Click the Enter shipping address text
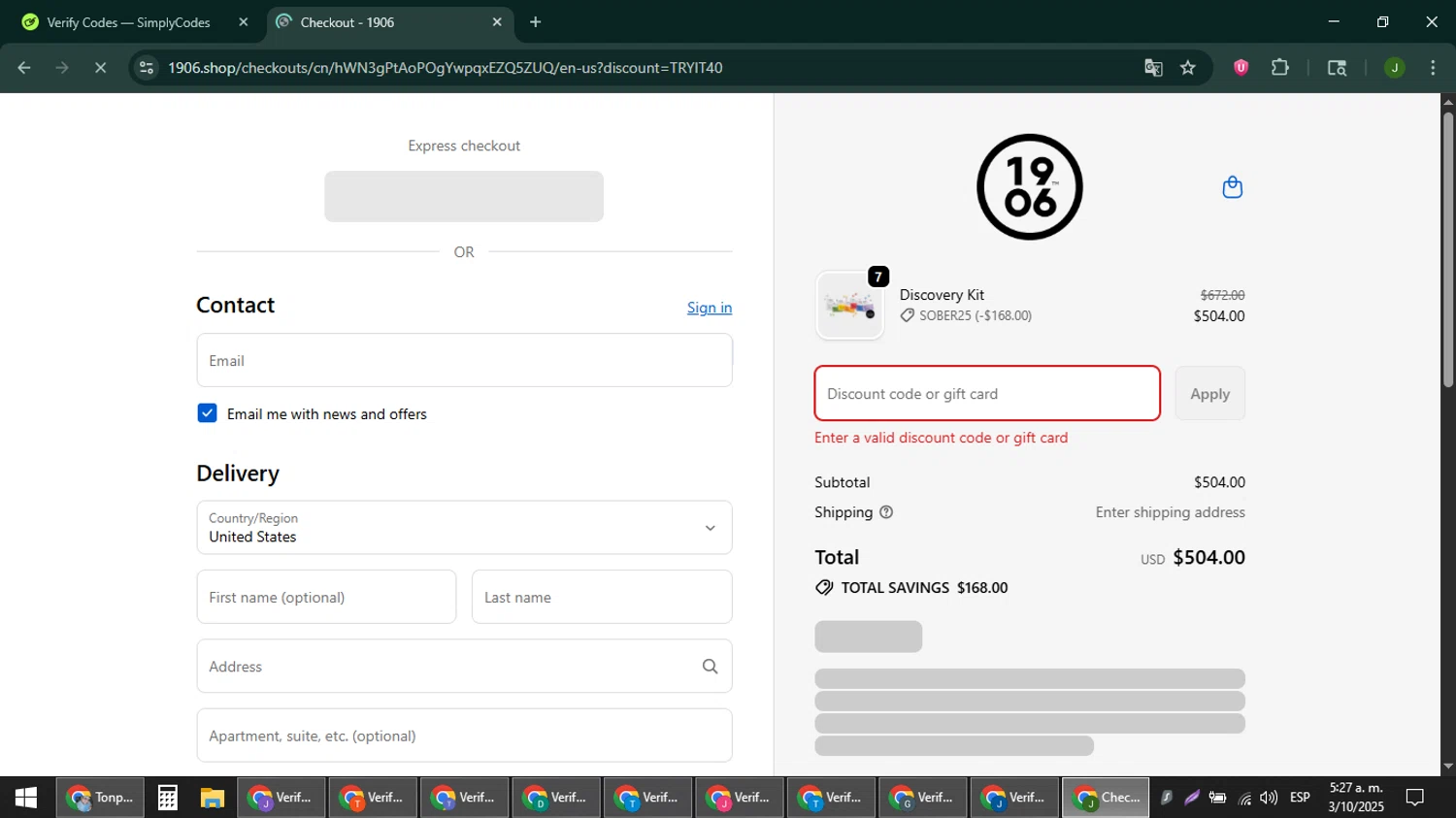Screen dimensions: 1456x818 (x=1171, y=512)
